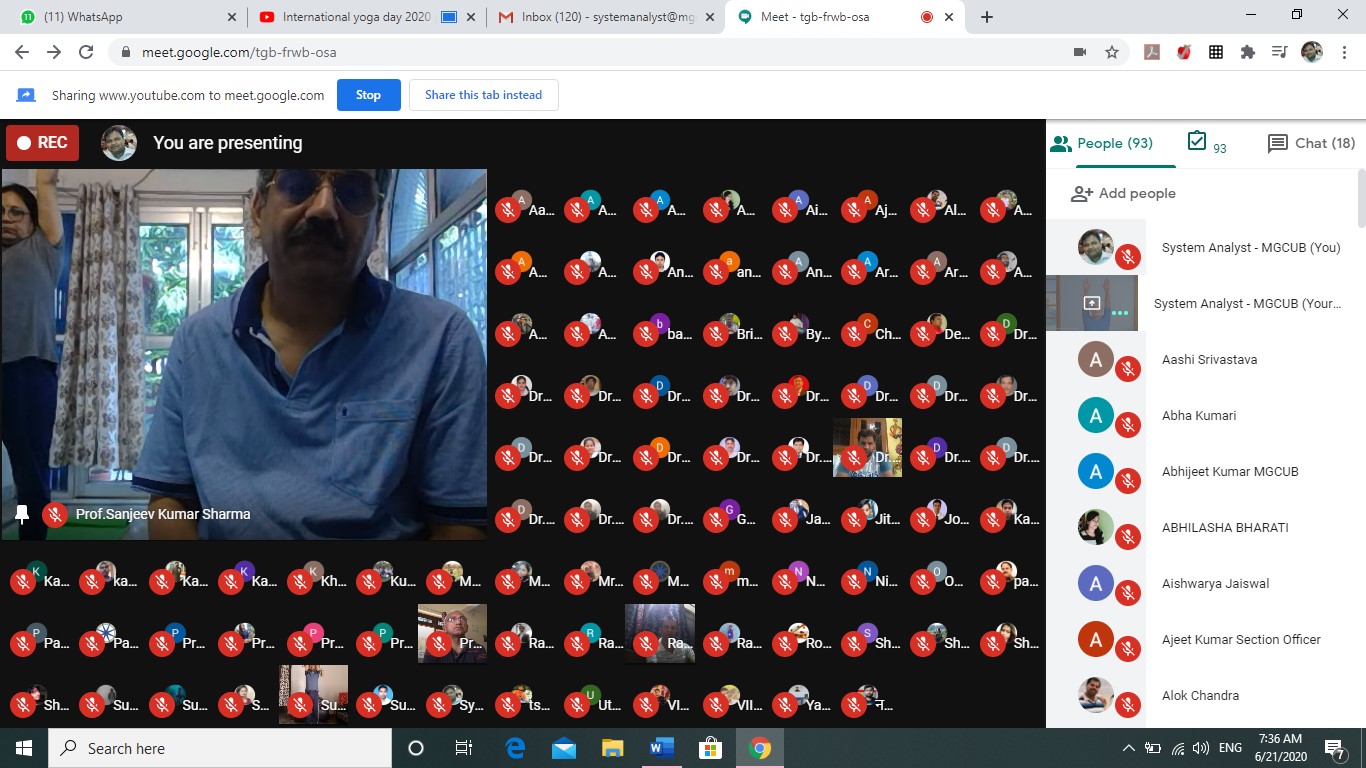This screenshot has width=1366, height=768.
Task: Show hidden system tray icons
Action: coord(1129,748)
